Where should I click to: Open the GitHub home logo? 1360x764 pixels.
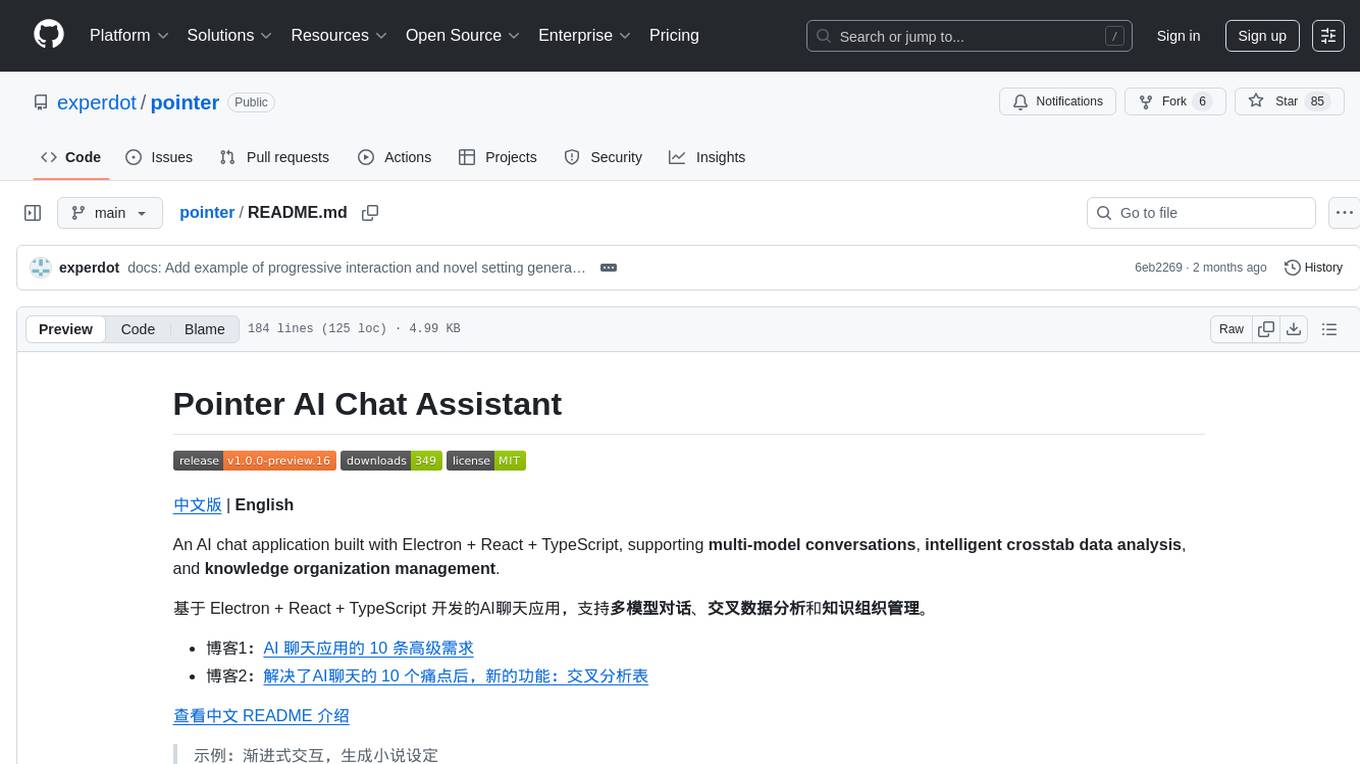coord(49,35)
